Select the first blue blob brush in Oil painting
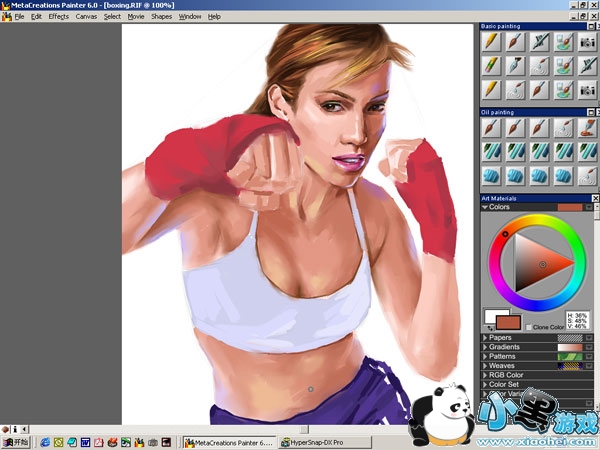Viewport: 600px width, 450px height. pos(491,174)
